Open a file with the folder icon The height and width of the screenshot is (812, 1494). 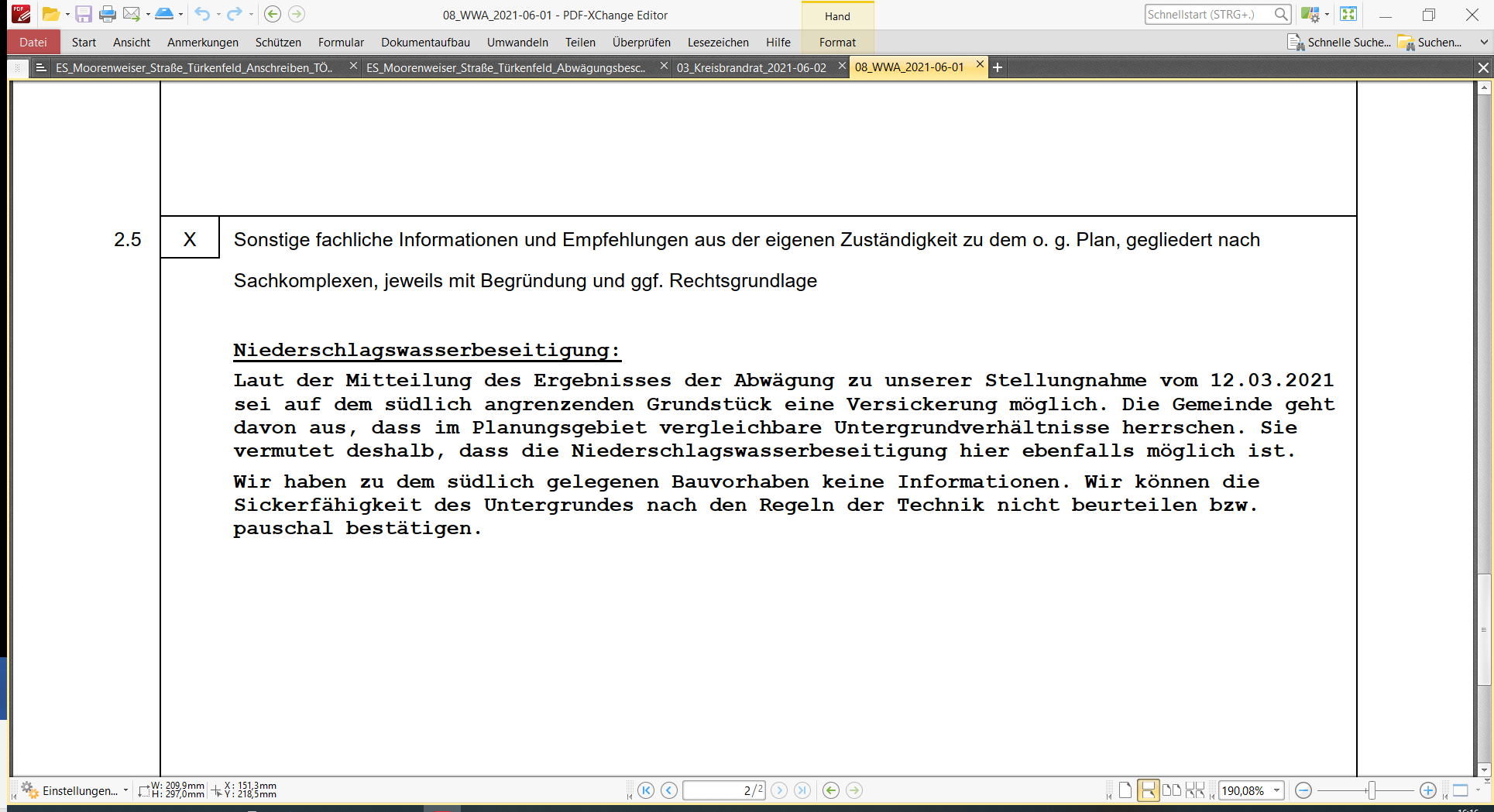50,14
